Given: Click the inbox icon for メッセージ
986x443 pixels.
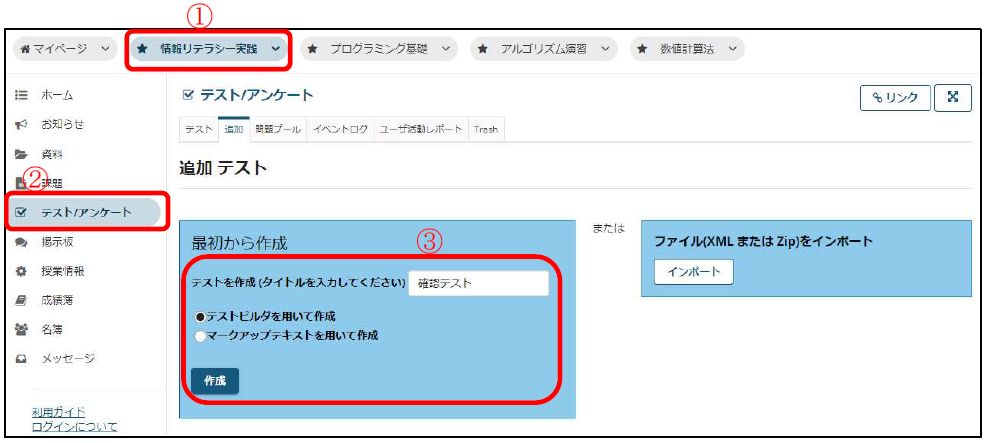Looking at the screenshot, I should tap(20, 358).
